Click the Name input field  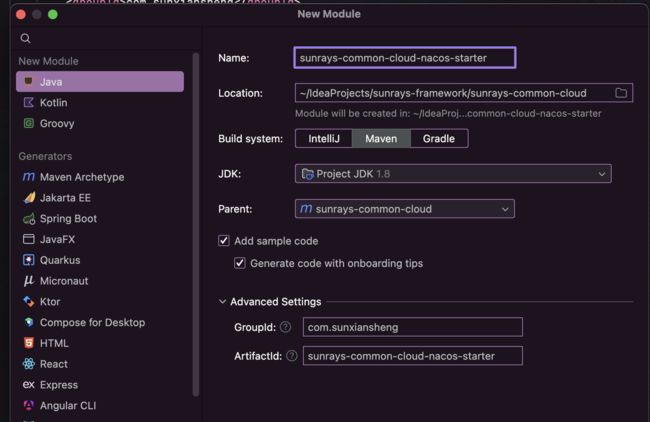tap(405, 58)
